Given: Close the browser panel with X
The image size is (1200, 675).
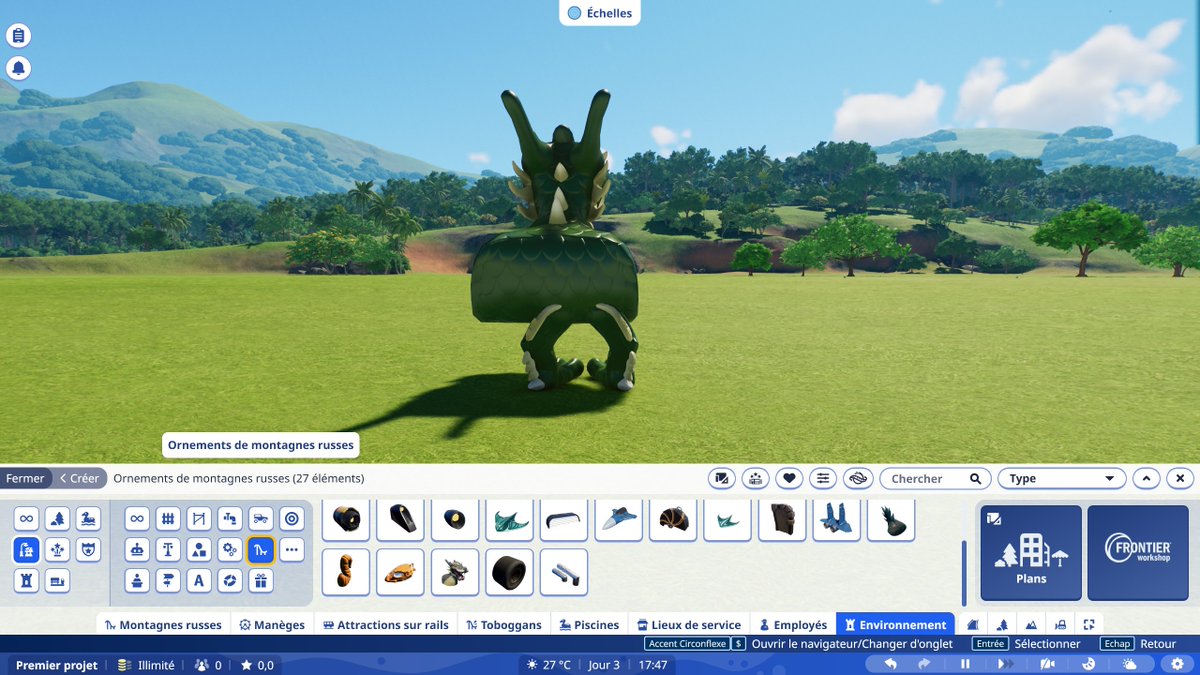Looking at the screenshot, I should tap(1180, 479).
